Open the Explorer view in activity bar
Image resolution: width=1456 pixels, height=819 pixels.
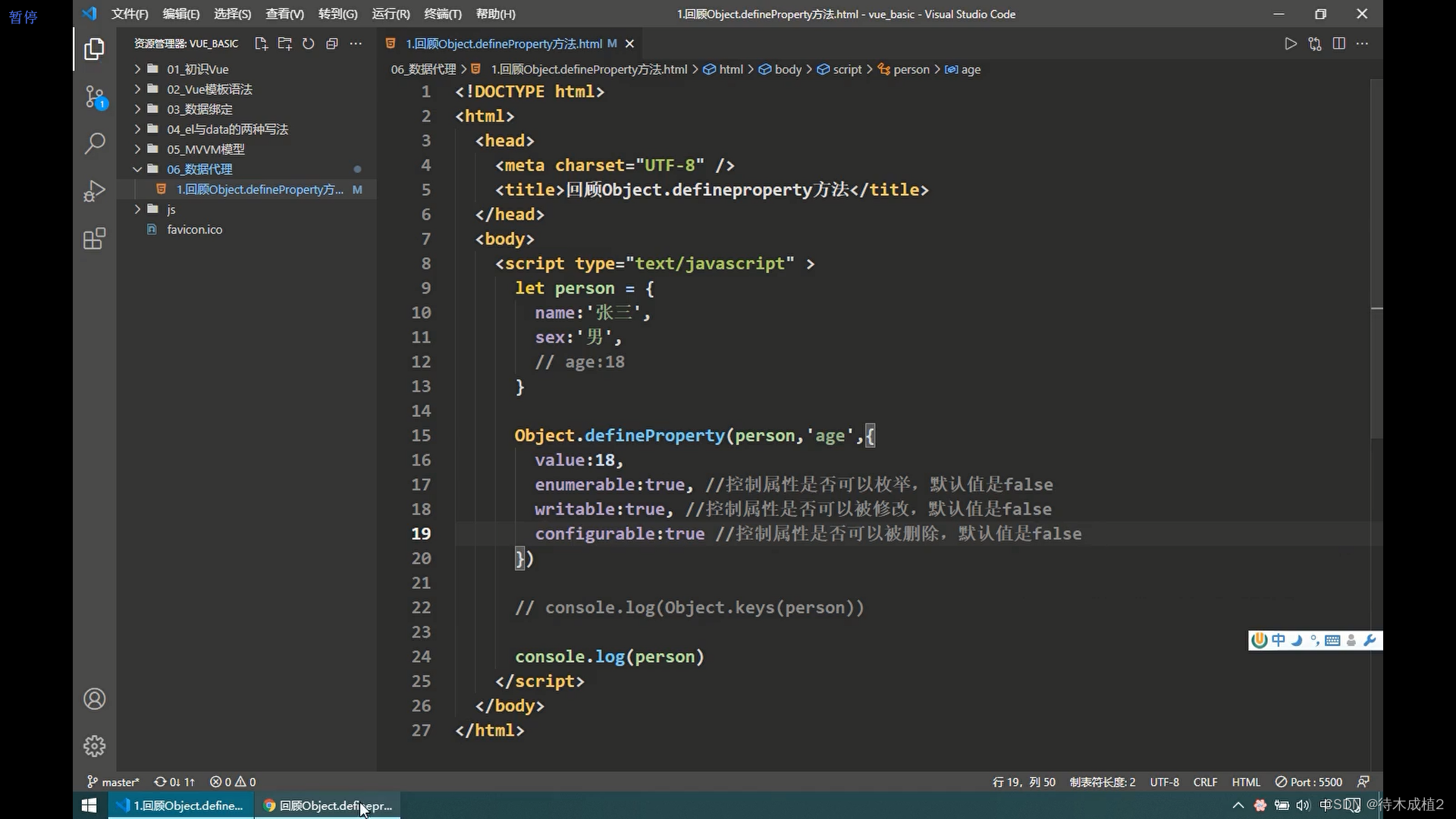coord(94,49)
